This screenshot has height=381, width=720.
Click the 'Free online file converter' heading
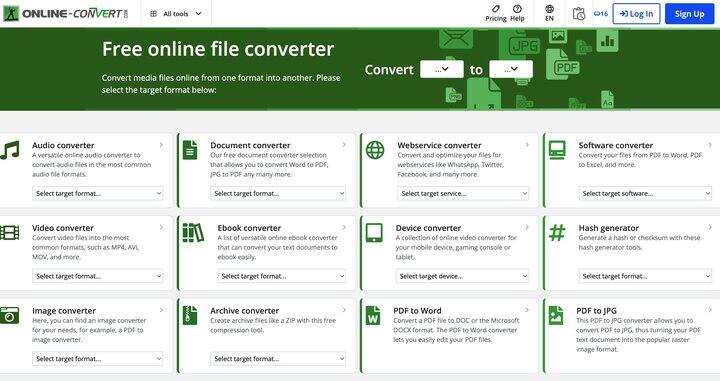point(218,49)
